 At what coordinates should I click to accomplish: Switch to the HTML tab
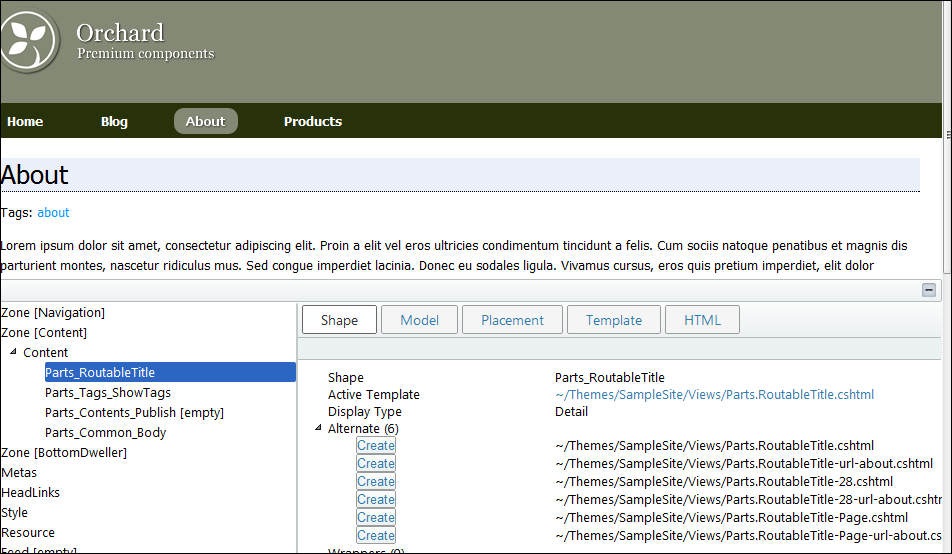click(702, 320)
